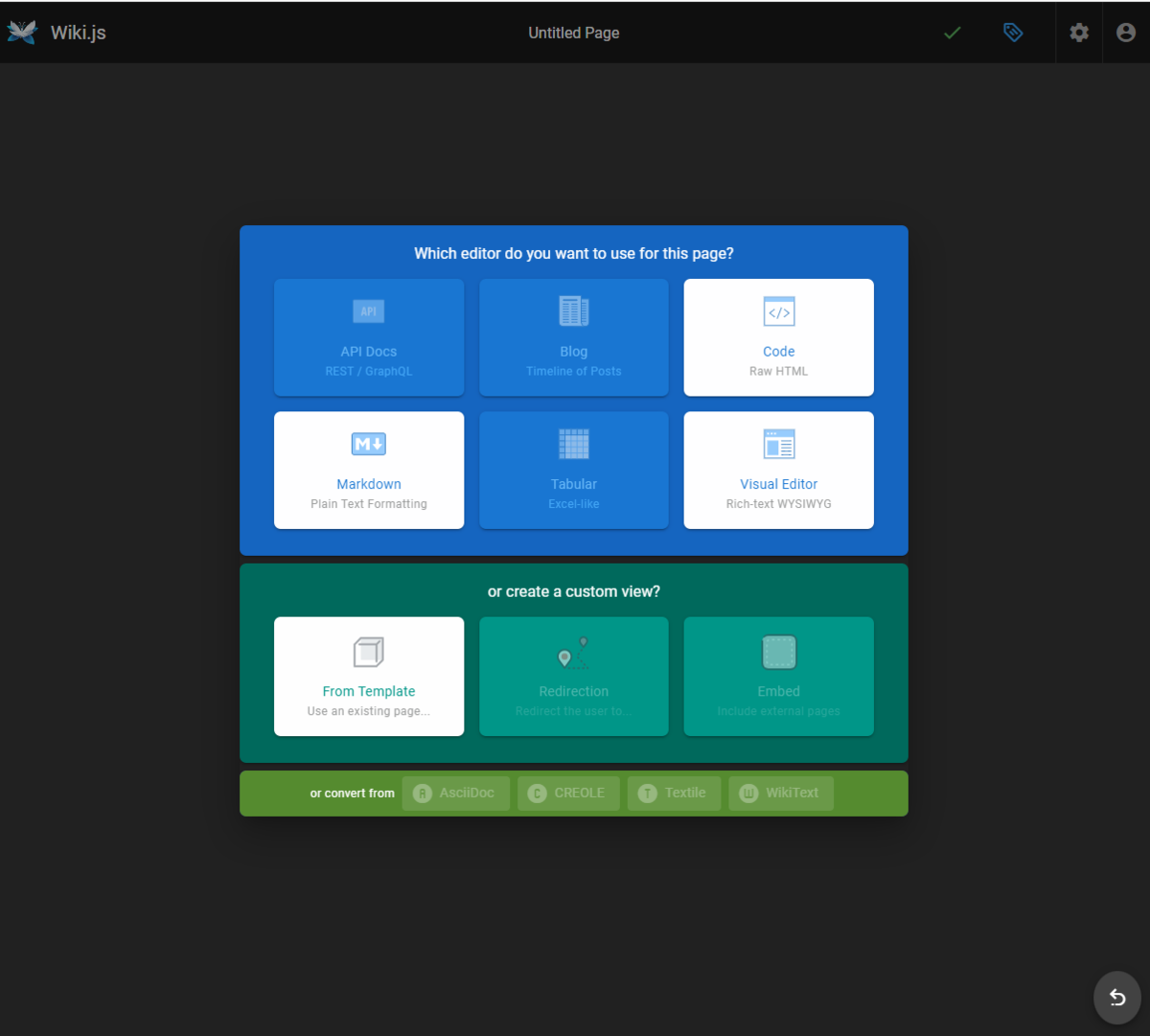This screenshot has height=1036, width=1150.
Task: Choose the Markdown editor card
Action: coord(369,470)
